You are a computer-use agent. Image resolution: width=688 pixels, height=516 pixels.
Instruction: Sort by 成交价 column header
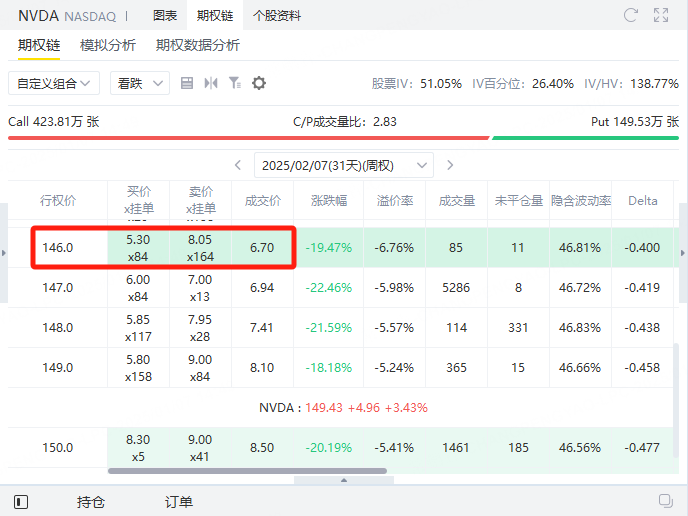[262, 201]
